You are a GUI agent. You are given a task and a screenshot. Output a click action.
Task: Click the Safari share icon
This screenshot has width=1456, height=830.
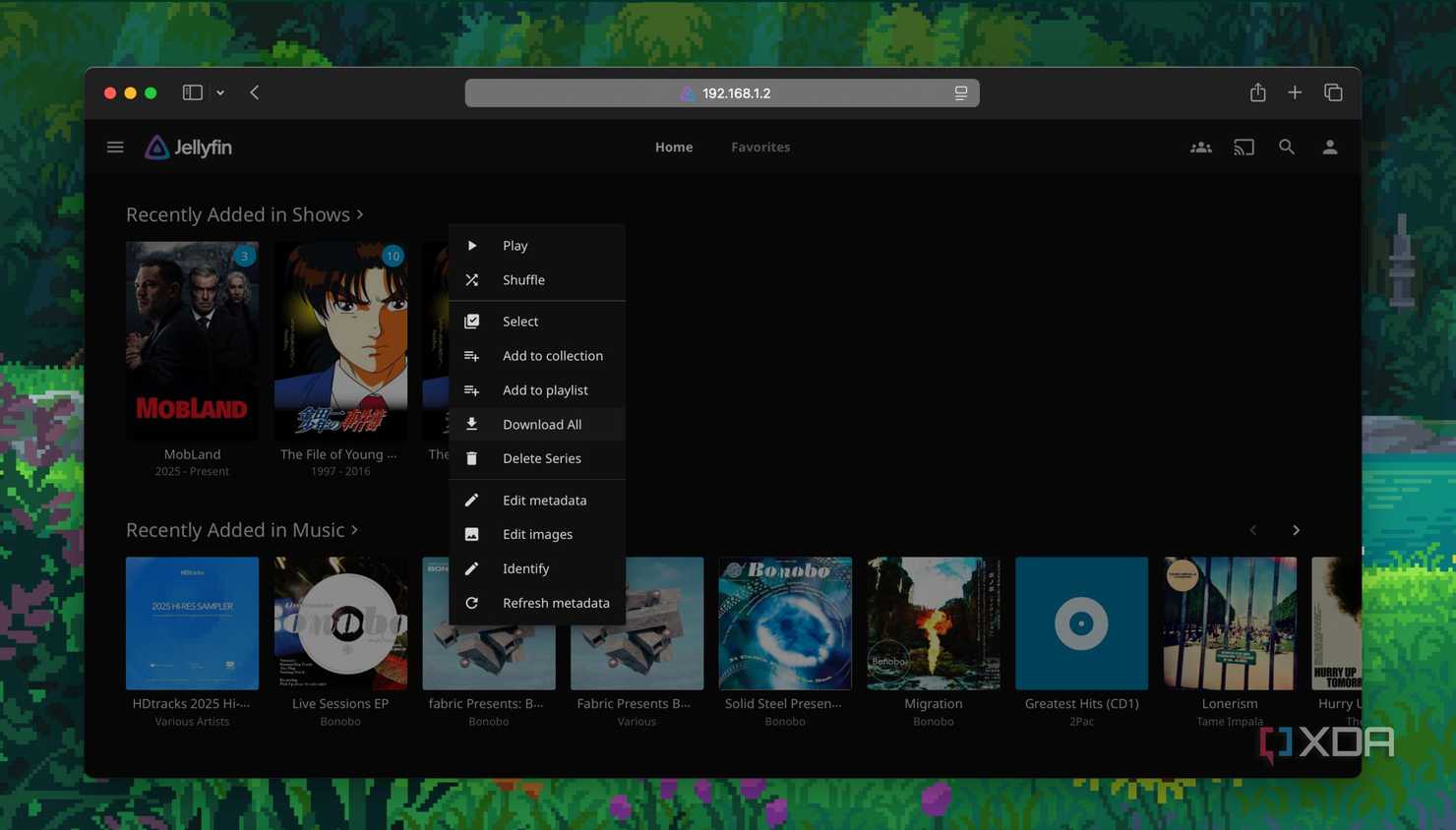pos(1258,92)
